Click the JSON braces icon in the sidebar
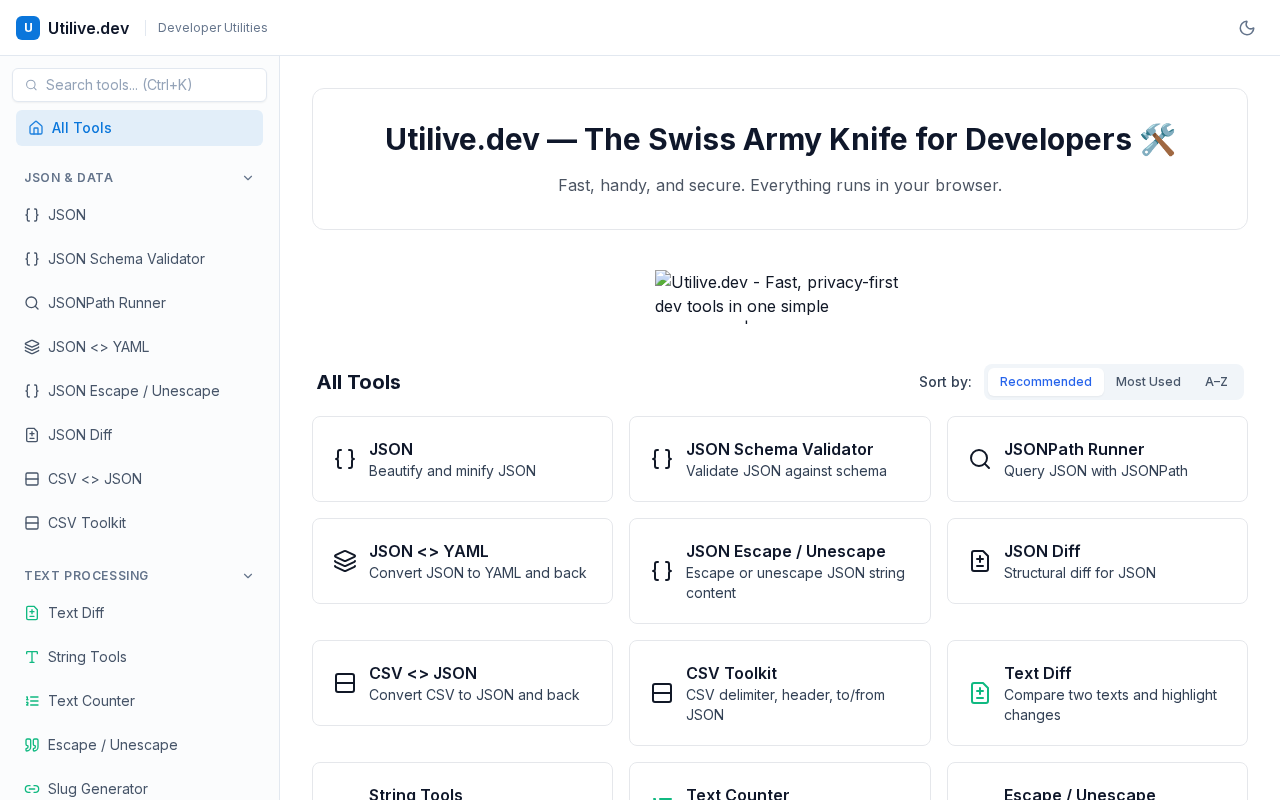The height and width of the screenshot is (800, 1280). [32, 215]
